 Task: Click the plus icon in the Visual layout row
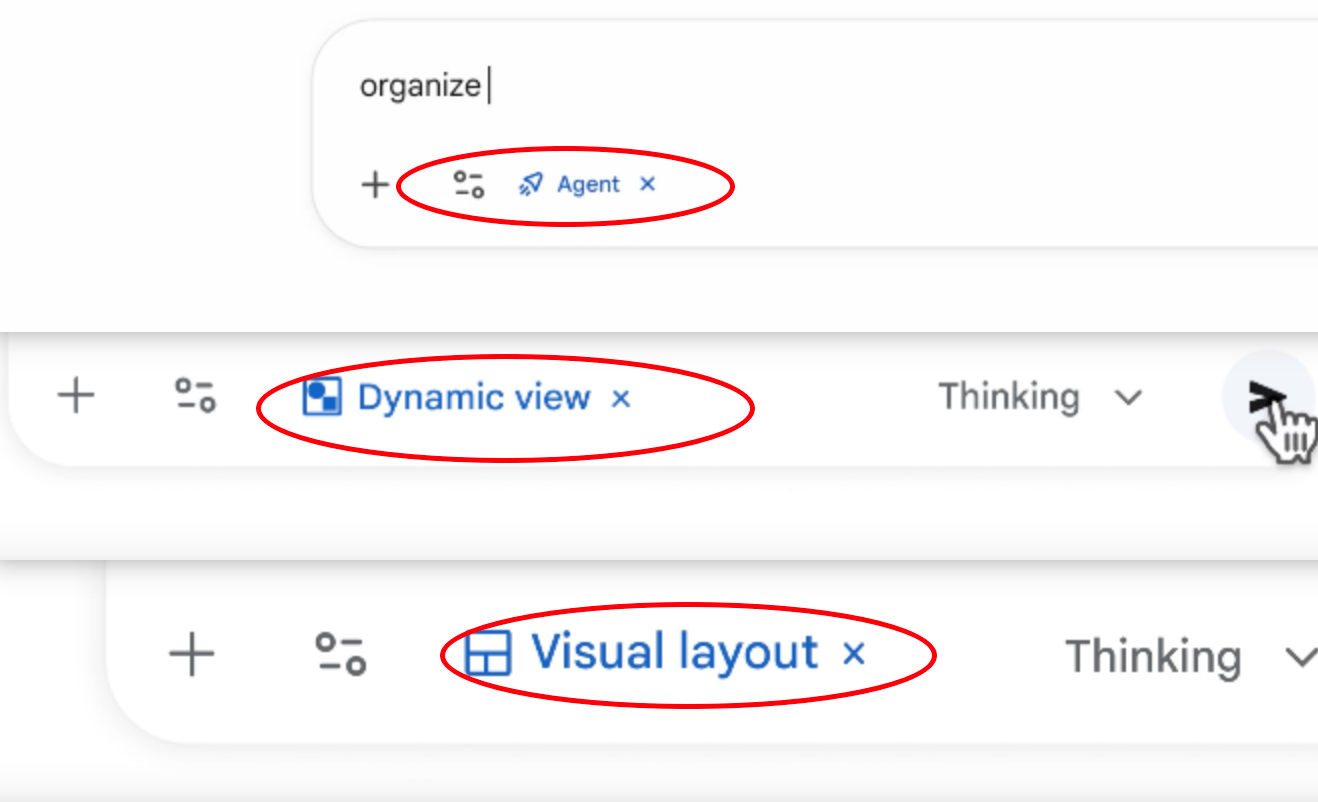click(x=191, y=655)
